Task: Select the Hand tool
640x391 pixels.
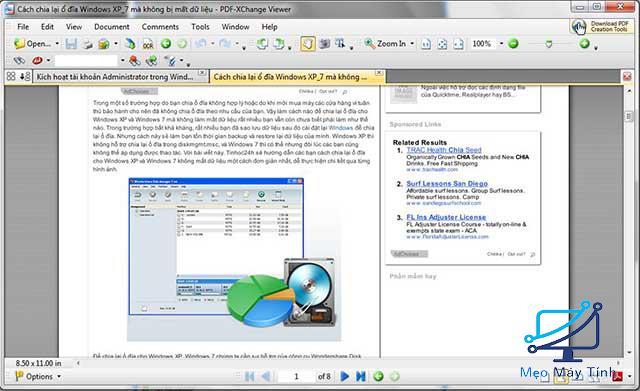Action: tap(308, 44)
